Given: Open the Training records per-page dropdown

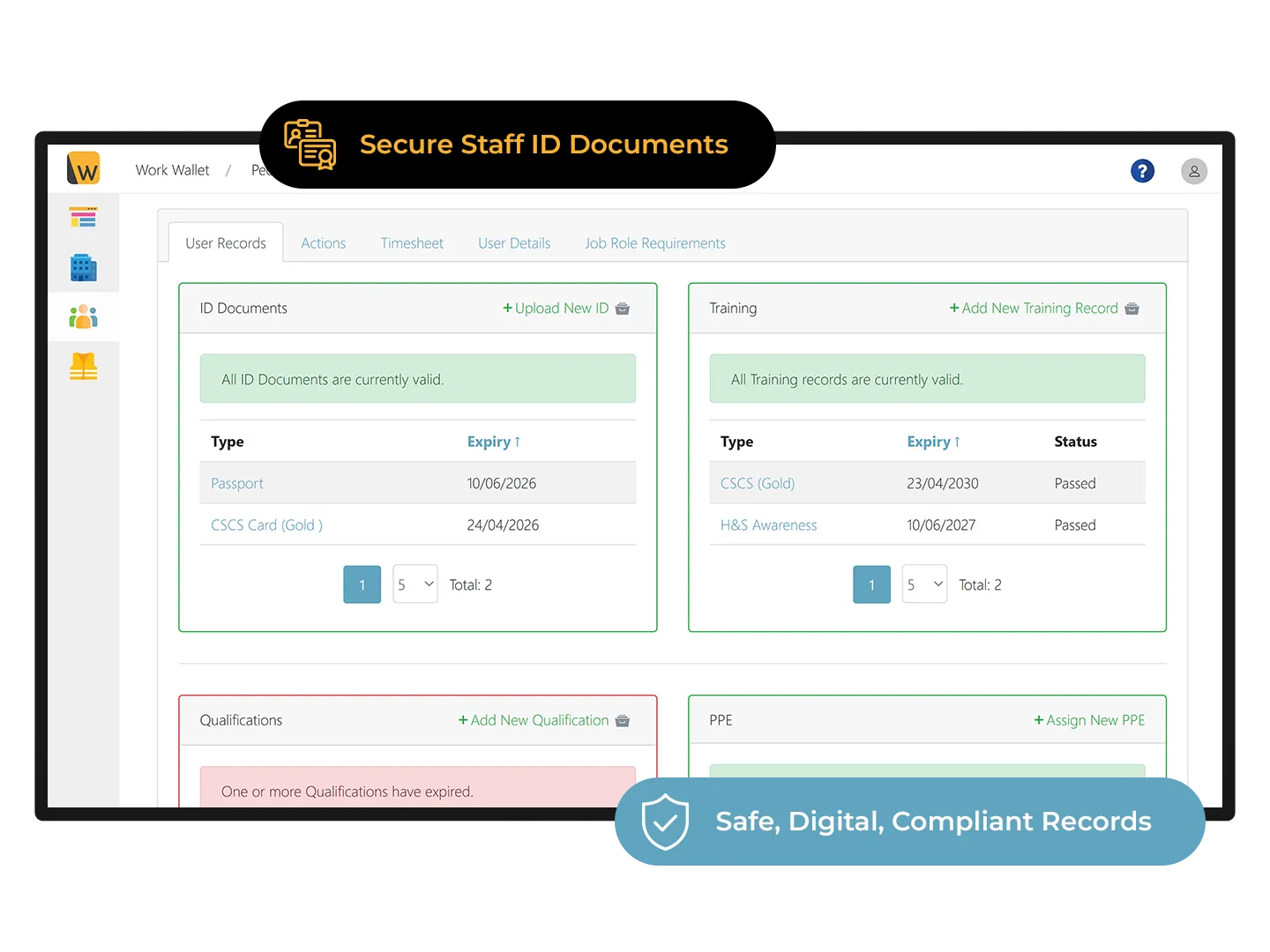Looking at the screenshot, I should (x=924, y=584).
